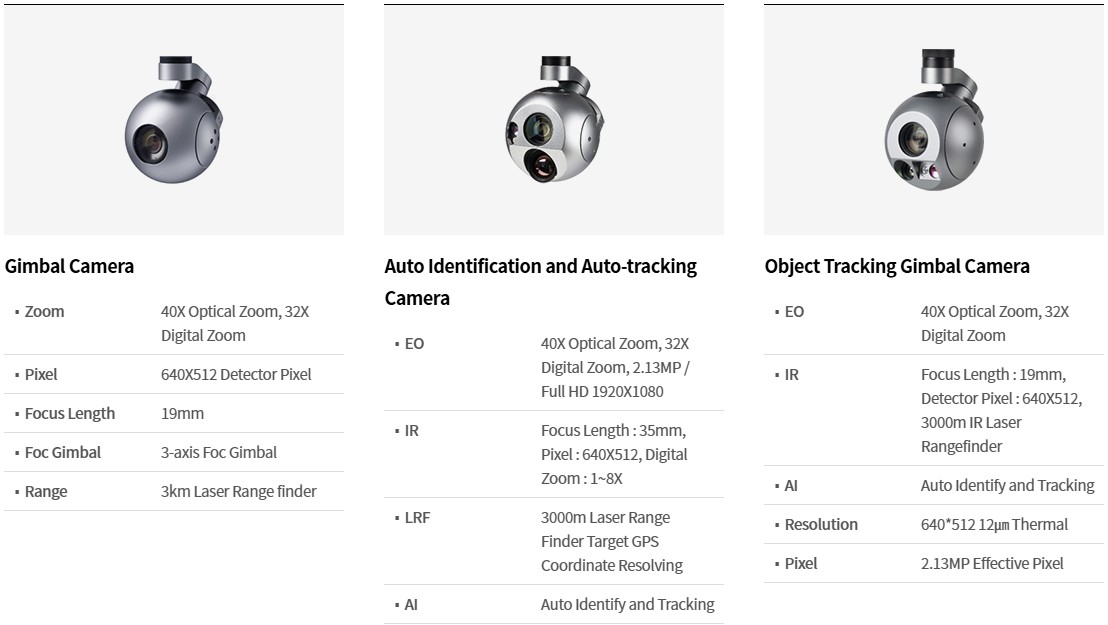Viewport: 1108px width, 625px height.
Task: Click the Auto Identification and Auto-tracking Camera title
Action: pos(541,282)
